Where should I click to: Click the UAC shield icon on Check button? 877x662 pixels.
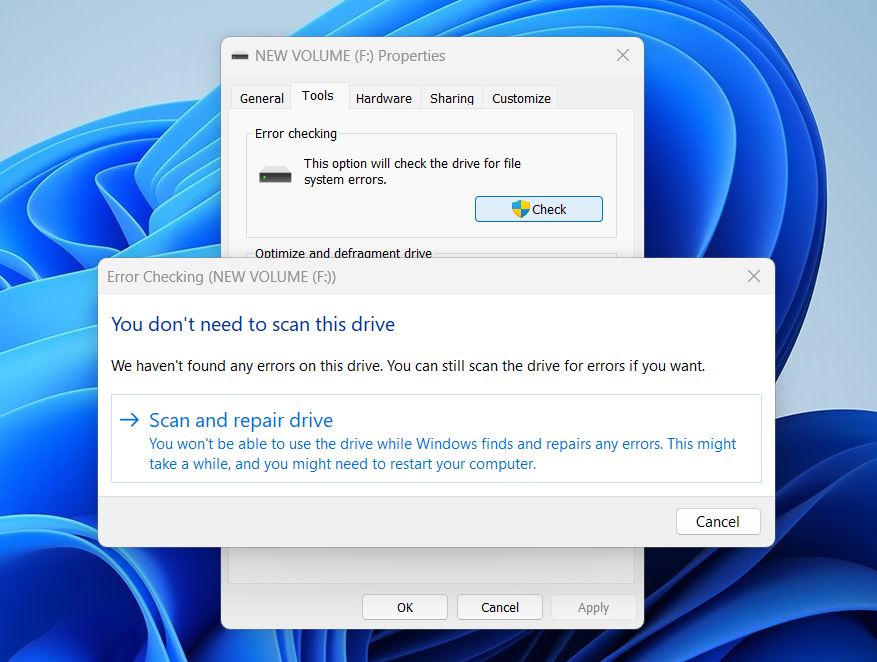[519, 209]
